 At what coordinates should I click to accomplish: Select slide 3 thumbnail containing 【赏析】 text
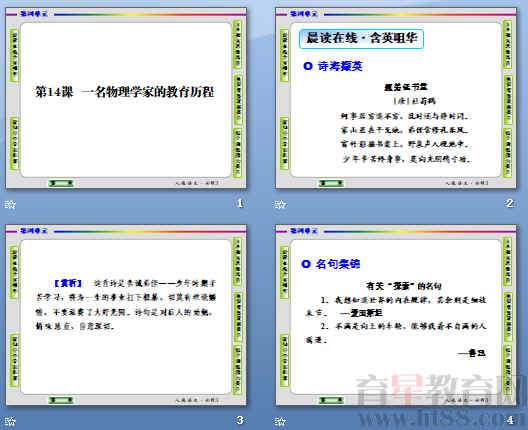[126, 315]
